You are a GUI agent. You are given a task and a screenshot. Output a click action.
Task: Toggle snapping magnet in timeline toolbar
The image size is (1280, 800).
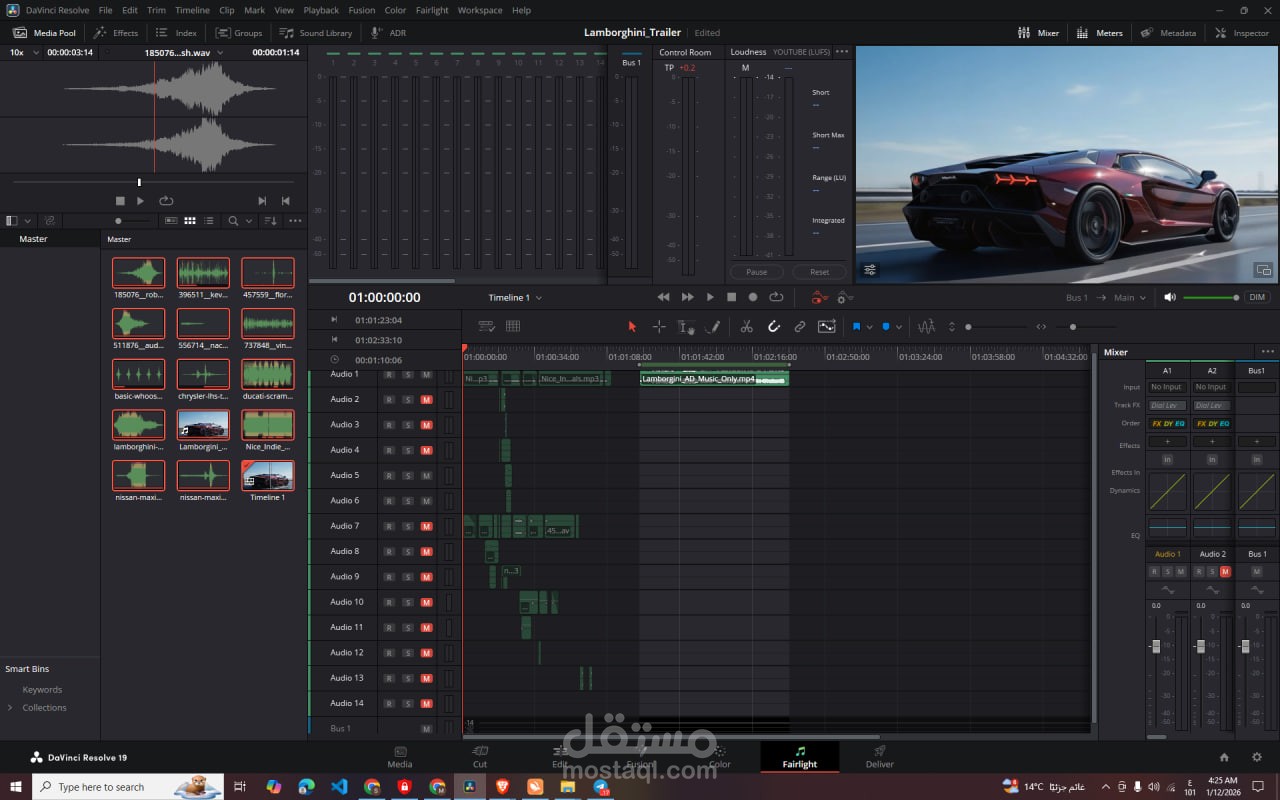tap(773, 327)
